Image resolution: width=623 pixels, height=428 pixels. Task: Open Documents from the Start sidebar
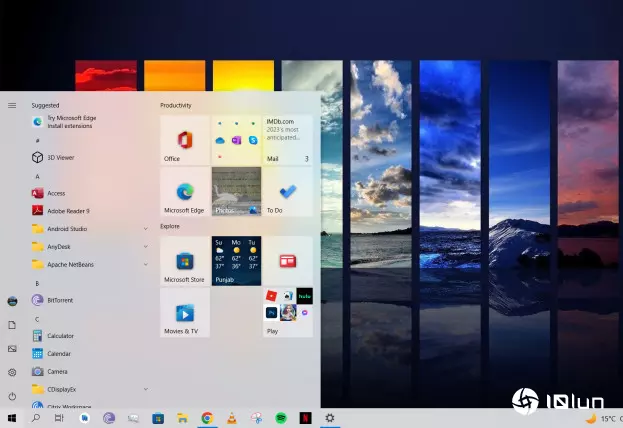coord(12,325)
